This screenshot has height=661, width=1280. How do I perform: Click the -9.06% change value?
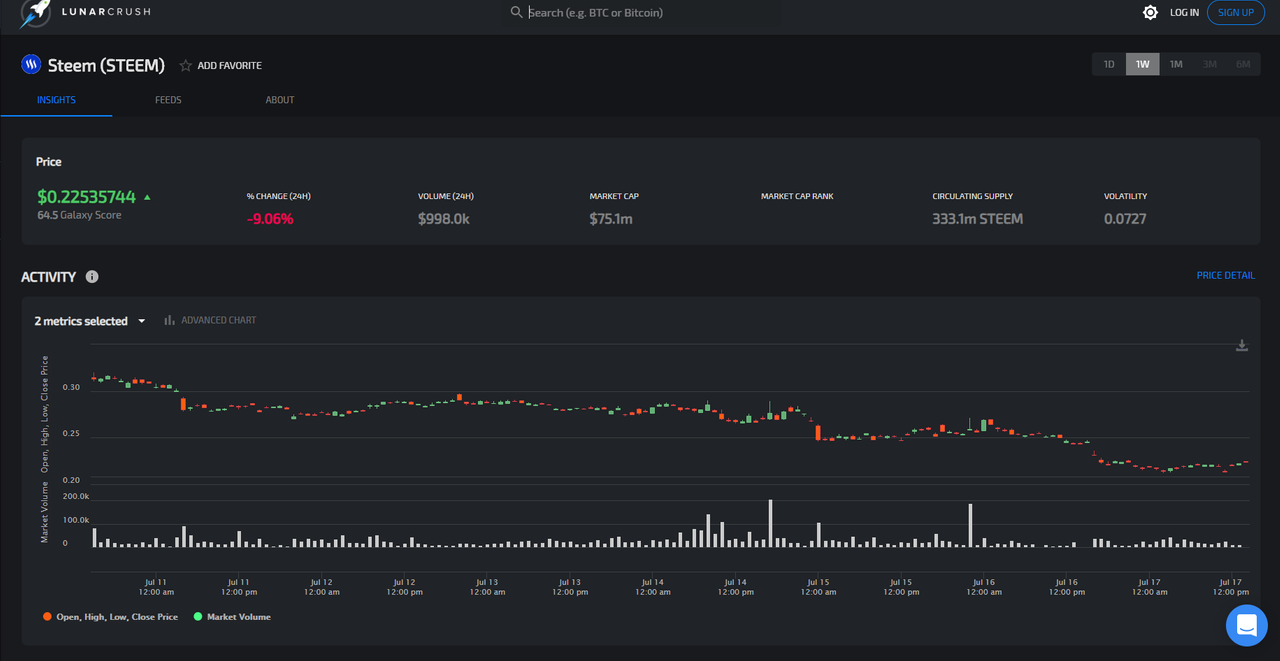tap(270, 219)
